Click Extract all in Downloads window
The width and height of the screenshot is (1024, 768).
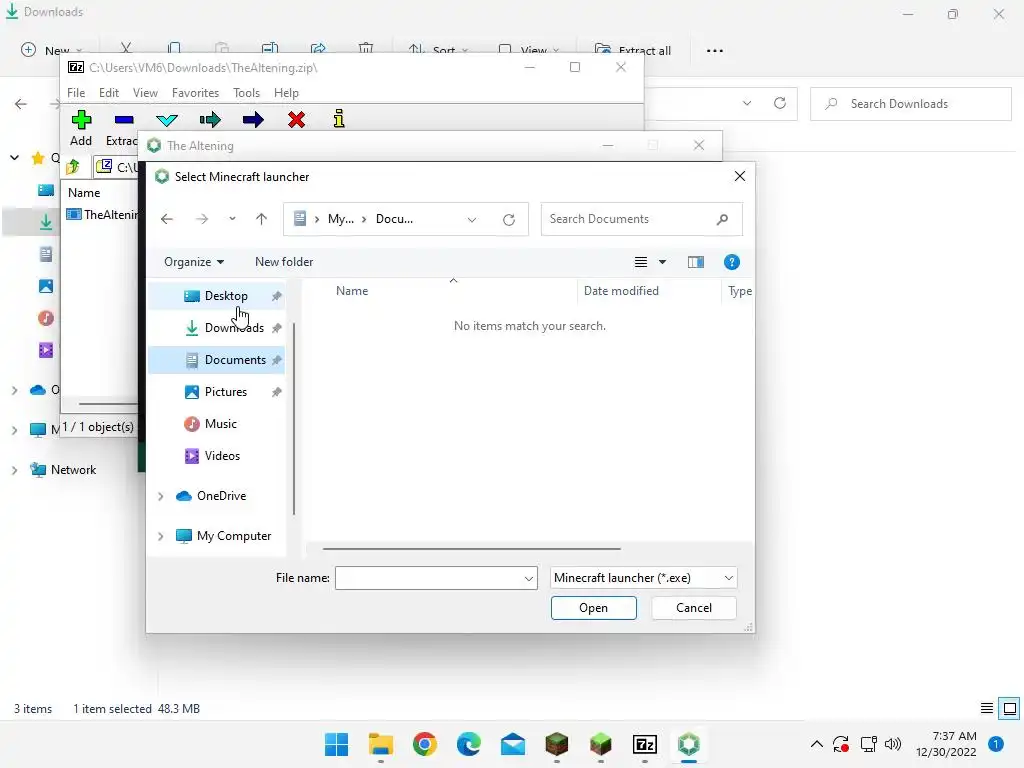633,50
